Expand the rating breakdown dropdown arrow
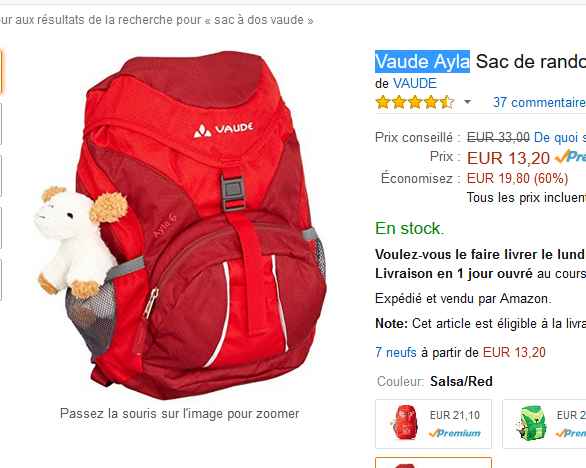Viewport: 586px width, 468px height. (x=467, y=102)
